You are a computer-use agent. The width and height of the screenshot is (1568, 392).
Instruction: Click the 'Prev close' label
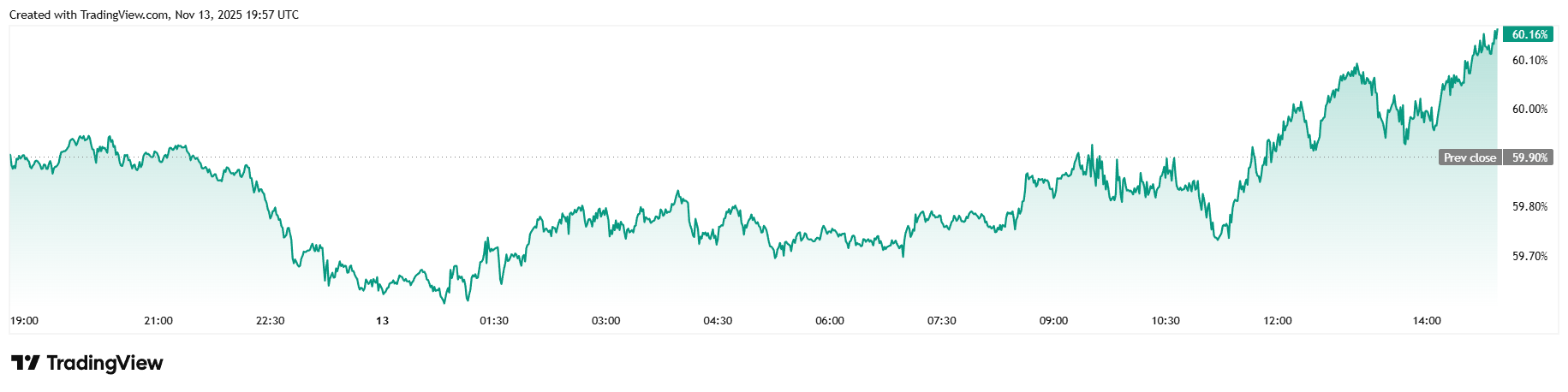pos(1470,157)
